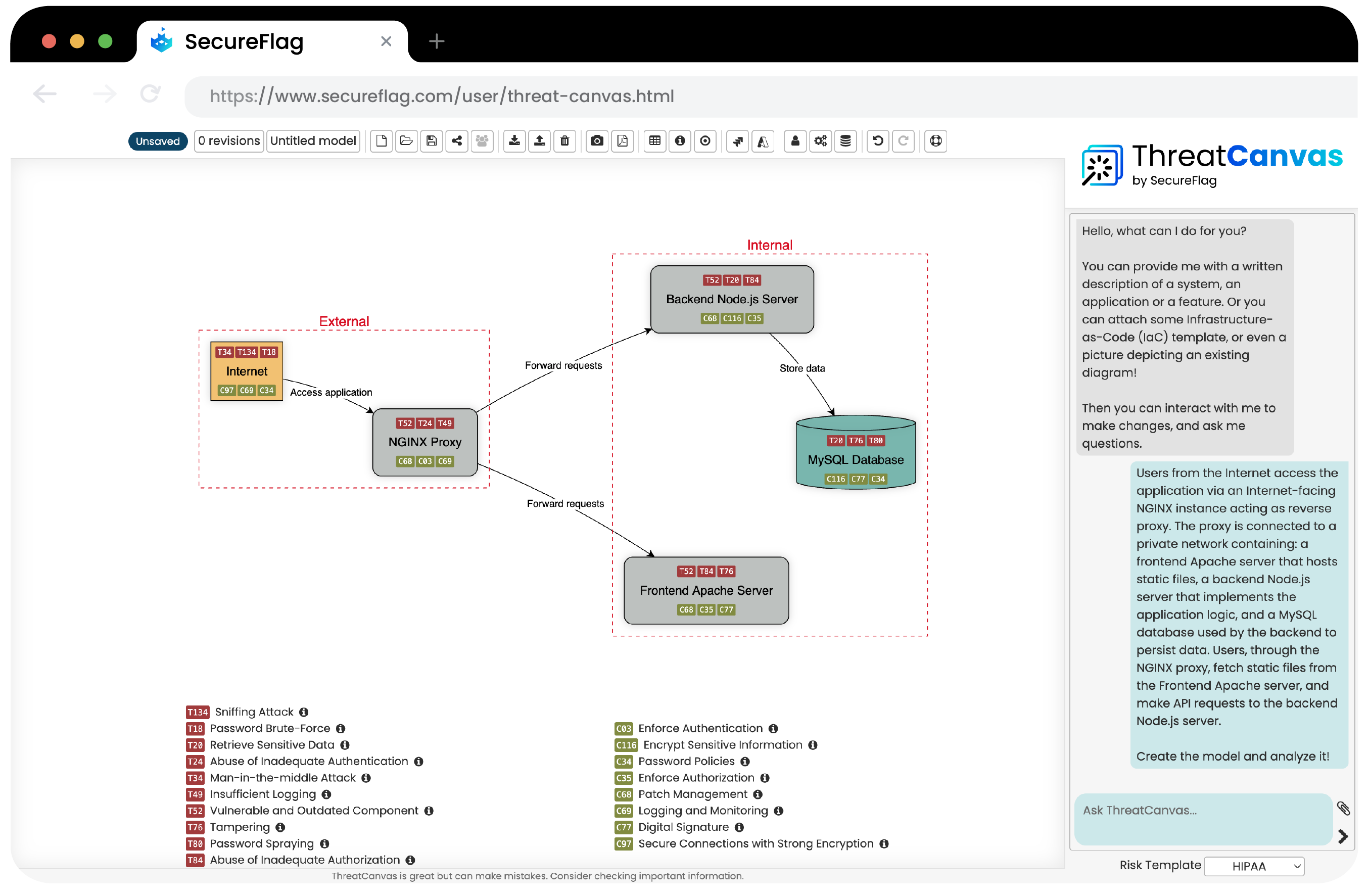Screen dimensions: 1369x896
Task: Click Secure Connections with Strong Encryption entry
Action: pos(756,843)
